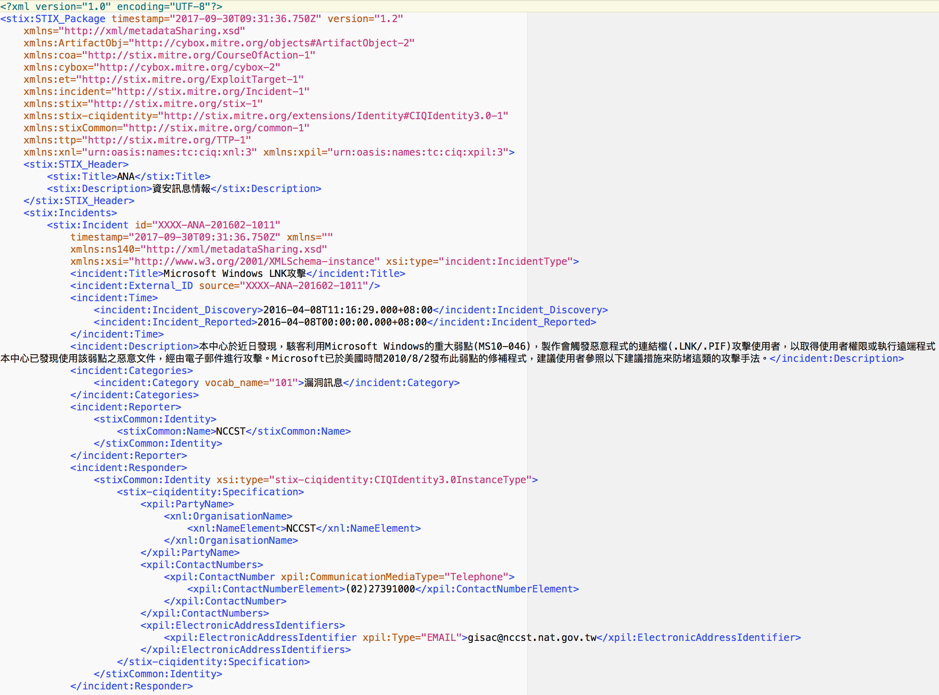This screenshot has width=939, height=695.
Task: Click phone number (02)27391000
Action: coord(380,589)
